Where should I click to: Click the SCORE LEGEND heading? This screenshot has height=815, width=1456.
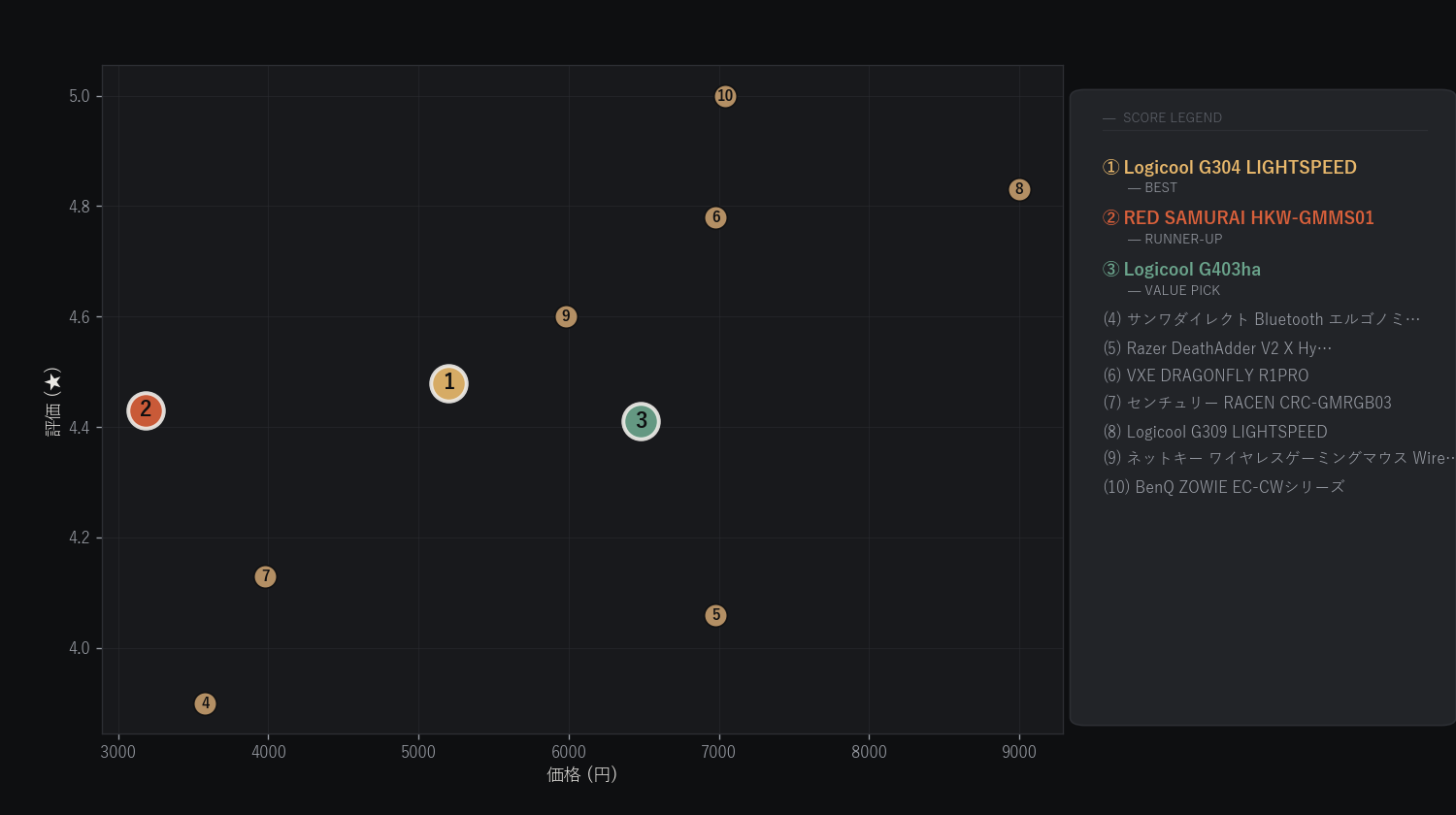click(1172, 117)
